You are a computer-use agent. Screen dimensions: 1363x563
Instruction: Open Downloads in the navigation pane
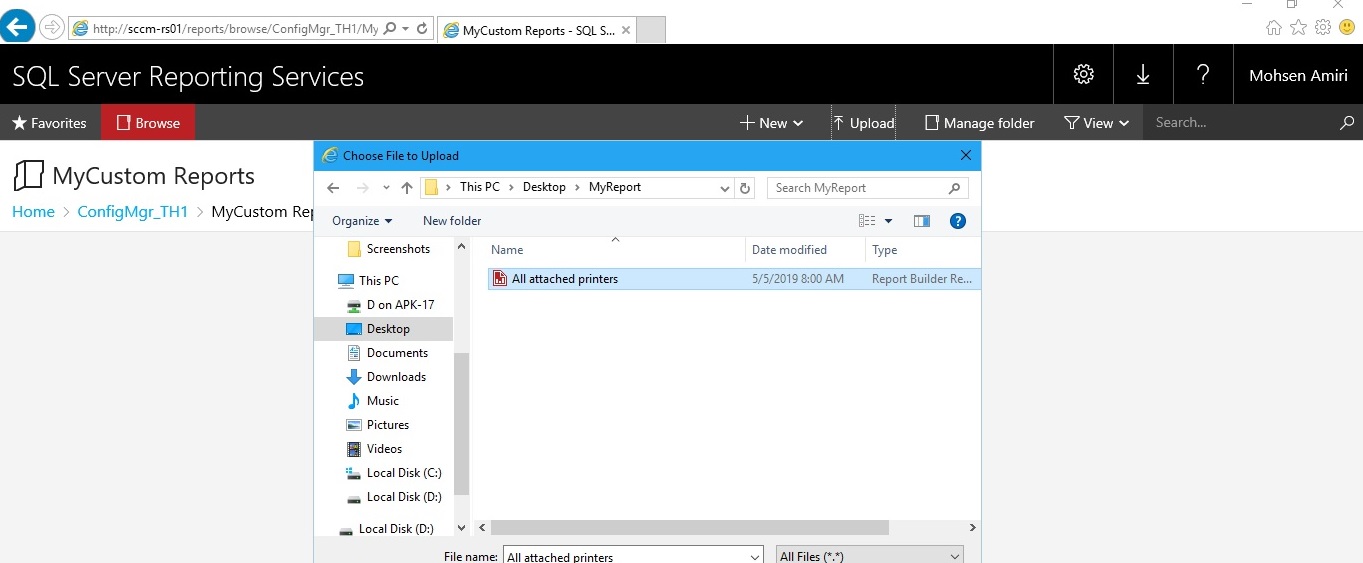click(x=386, y=377)
